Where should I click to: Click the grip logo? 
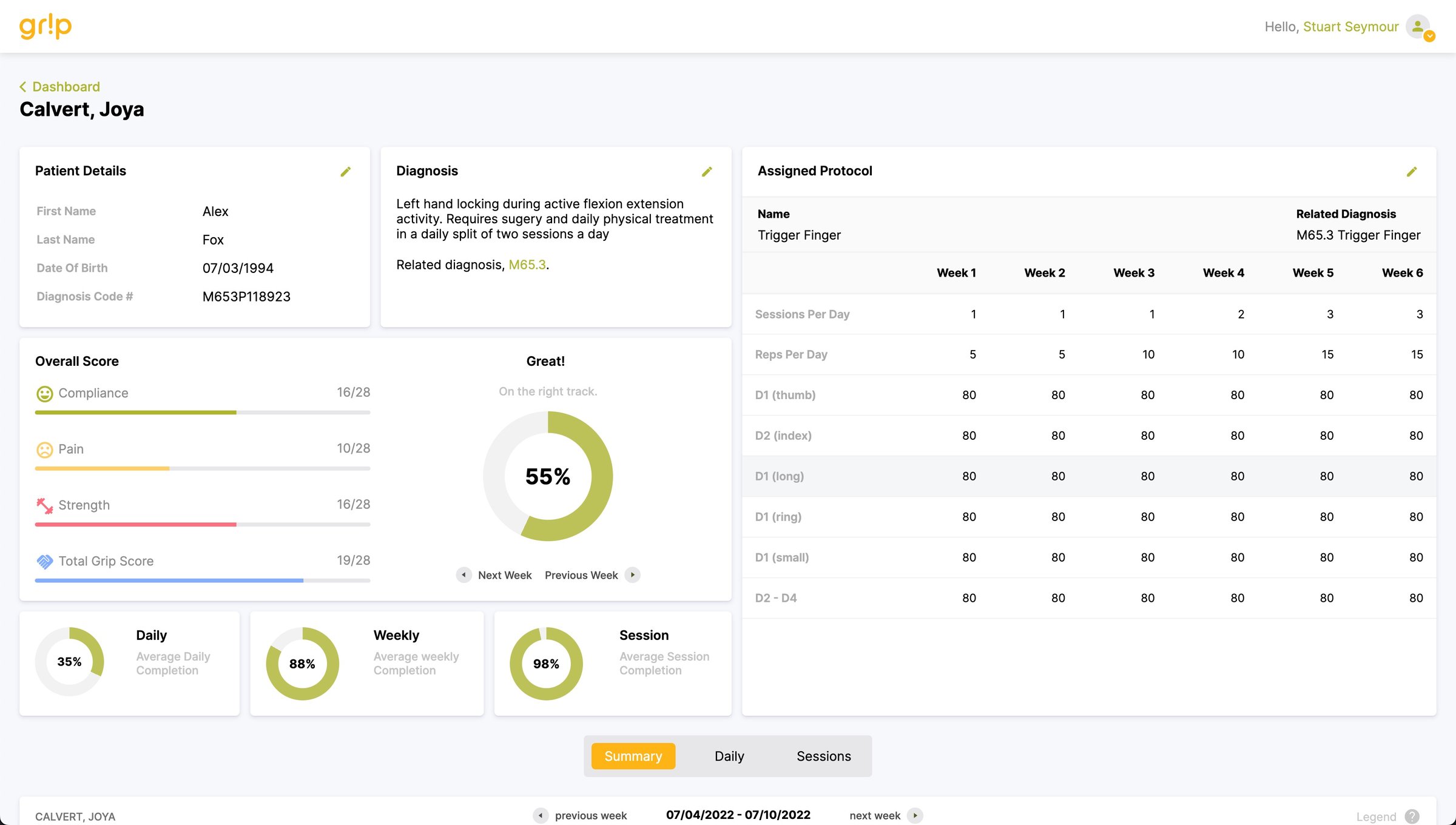tap(45, 26)
